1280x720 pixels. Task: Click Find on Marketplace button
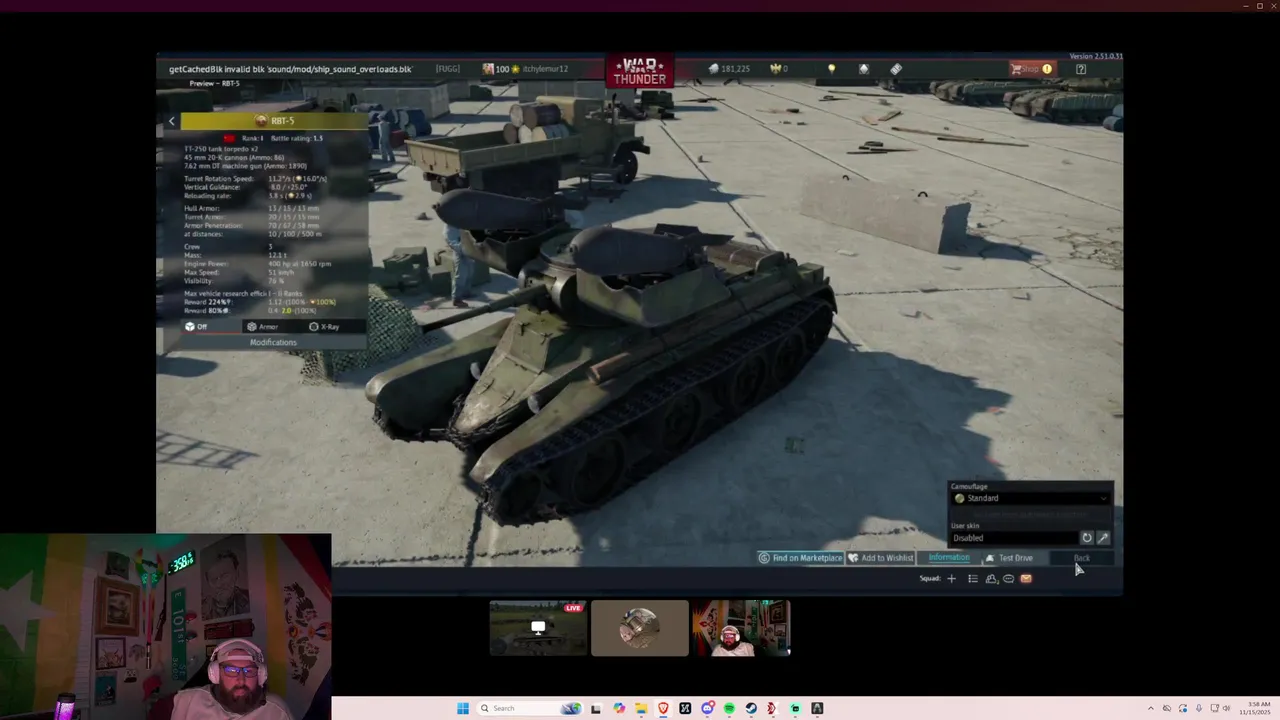tap(800, 558)
